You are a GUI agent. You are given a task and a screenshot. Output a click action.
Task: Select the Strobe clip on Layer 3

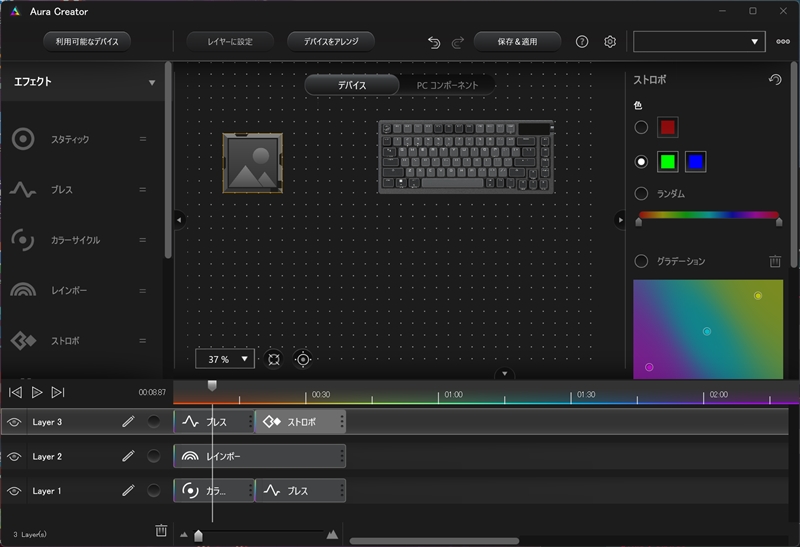(300, 421)
